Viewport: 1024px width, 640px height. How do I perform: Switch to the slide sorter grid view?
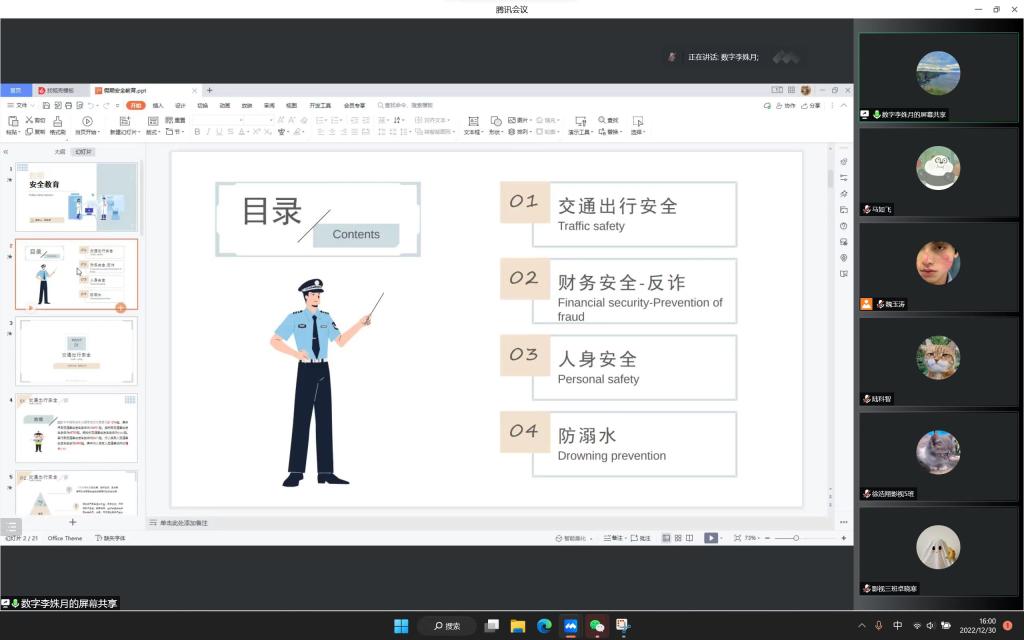click(677, 538)
